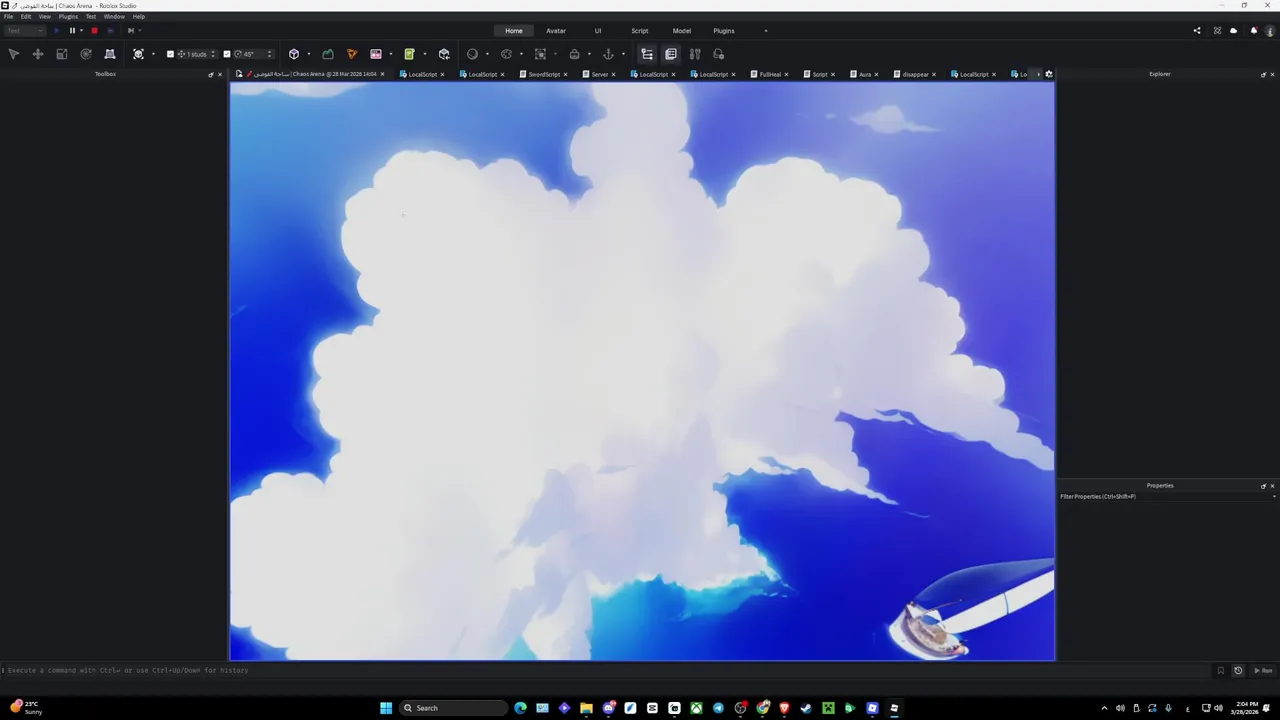The image size is (1280, 720).
Task: Toggle the rotation snapping 45° checkbox
Action: 227,54
